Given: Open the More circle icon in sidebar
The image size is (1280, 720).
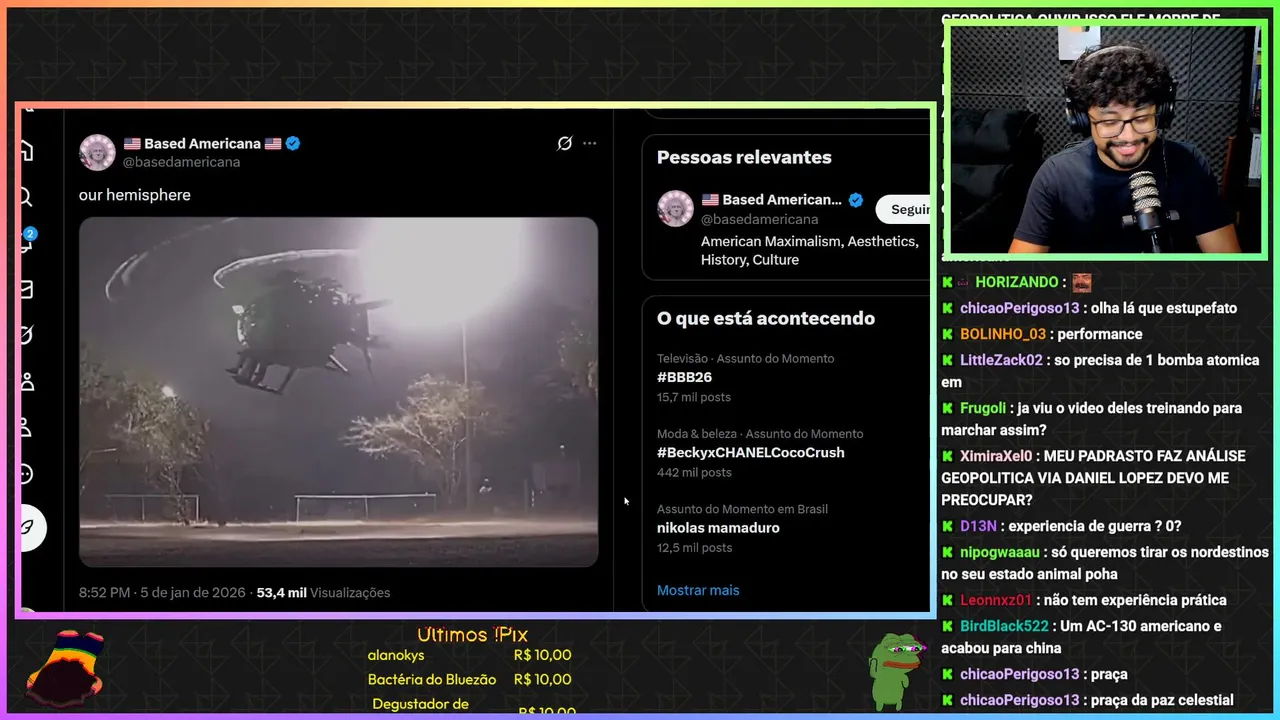Looking at the screenshot, I should click(x=27, y=473).
